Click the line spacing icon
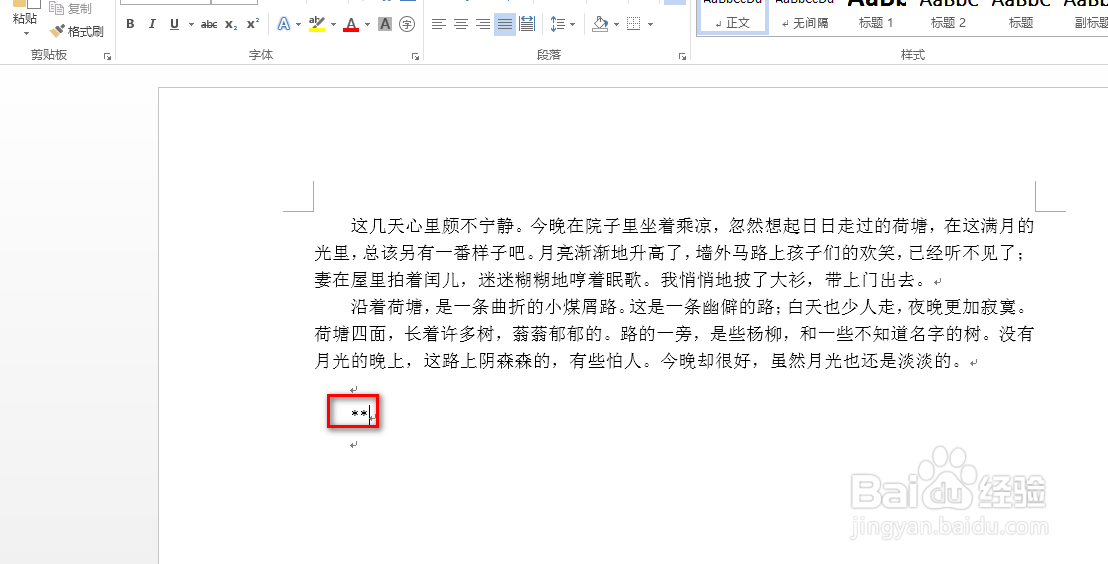The width and height of the screenshot is (1108, 564). (x=558, y=25)
